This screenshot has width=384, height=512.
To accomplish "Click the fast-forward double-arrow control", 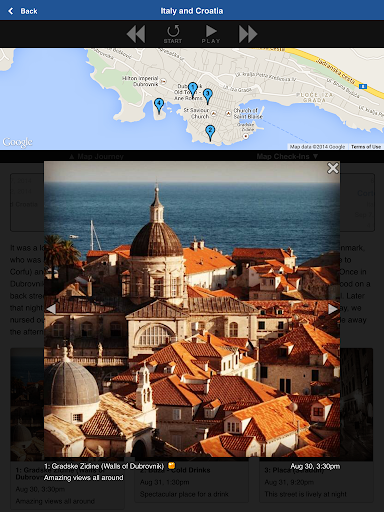I will click(248, 34).
